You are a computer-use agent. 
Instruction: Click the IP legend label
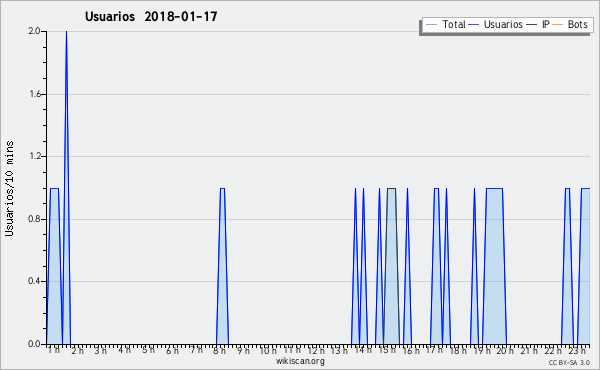click(x=546, y=24)
